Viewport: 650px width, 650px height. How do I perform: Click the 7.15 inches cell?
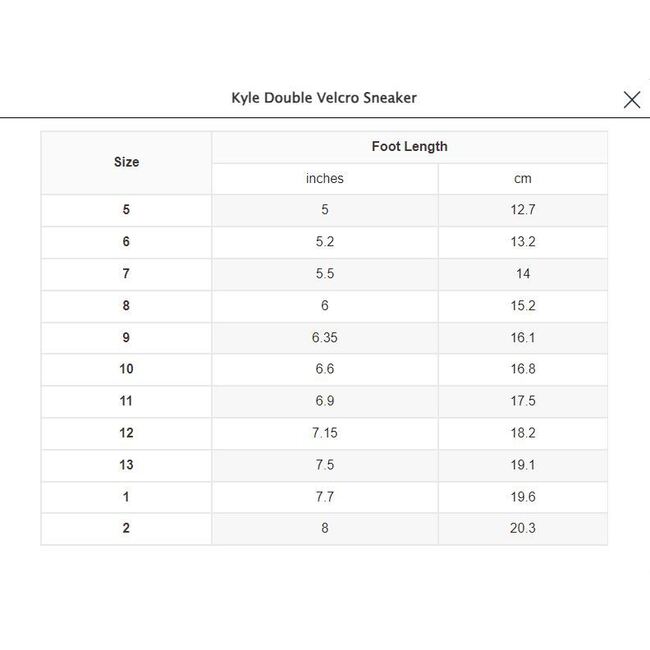point(324,433)
